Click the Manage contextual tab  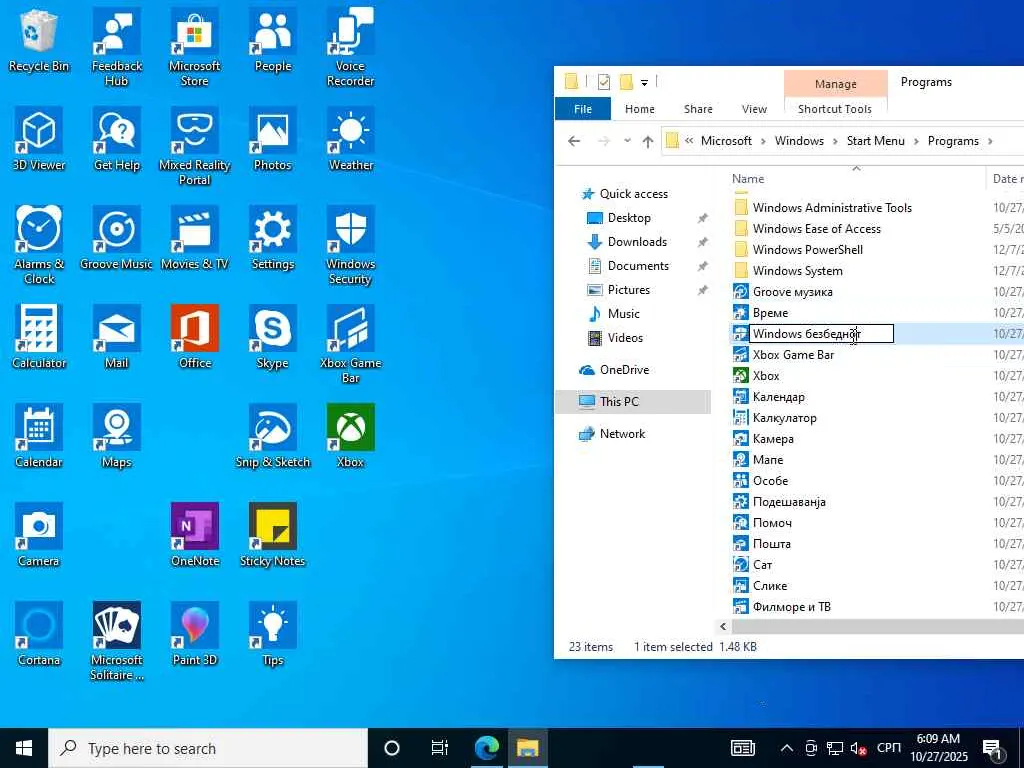(x=835, y=84)
